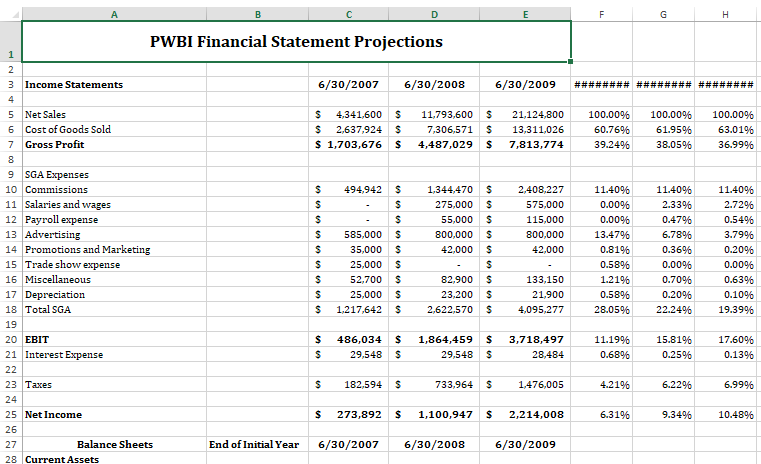Click Payroll expense value 115,000
This screenshot has width=761, height=464.
coord(545,220)
